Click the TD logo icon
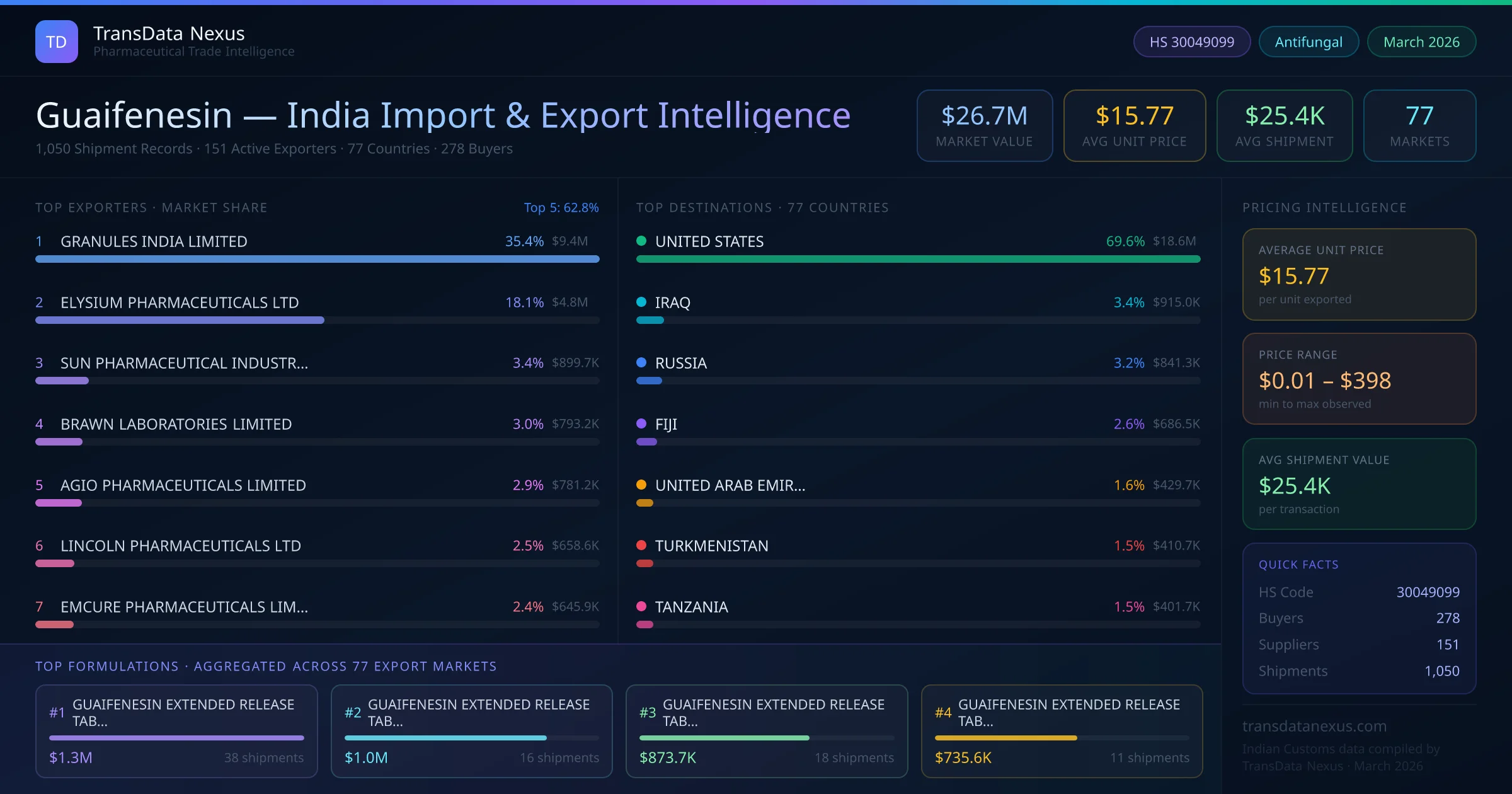The height and width of the screenshot is (794, 1512). (x=57, y=41)
